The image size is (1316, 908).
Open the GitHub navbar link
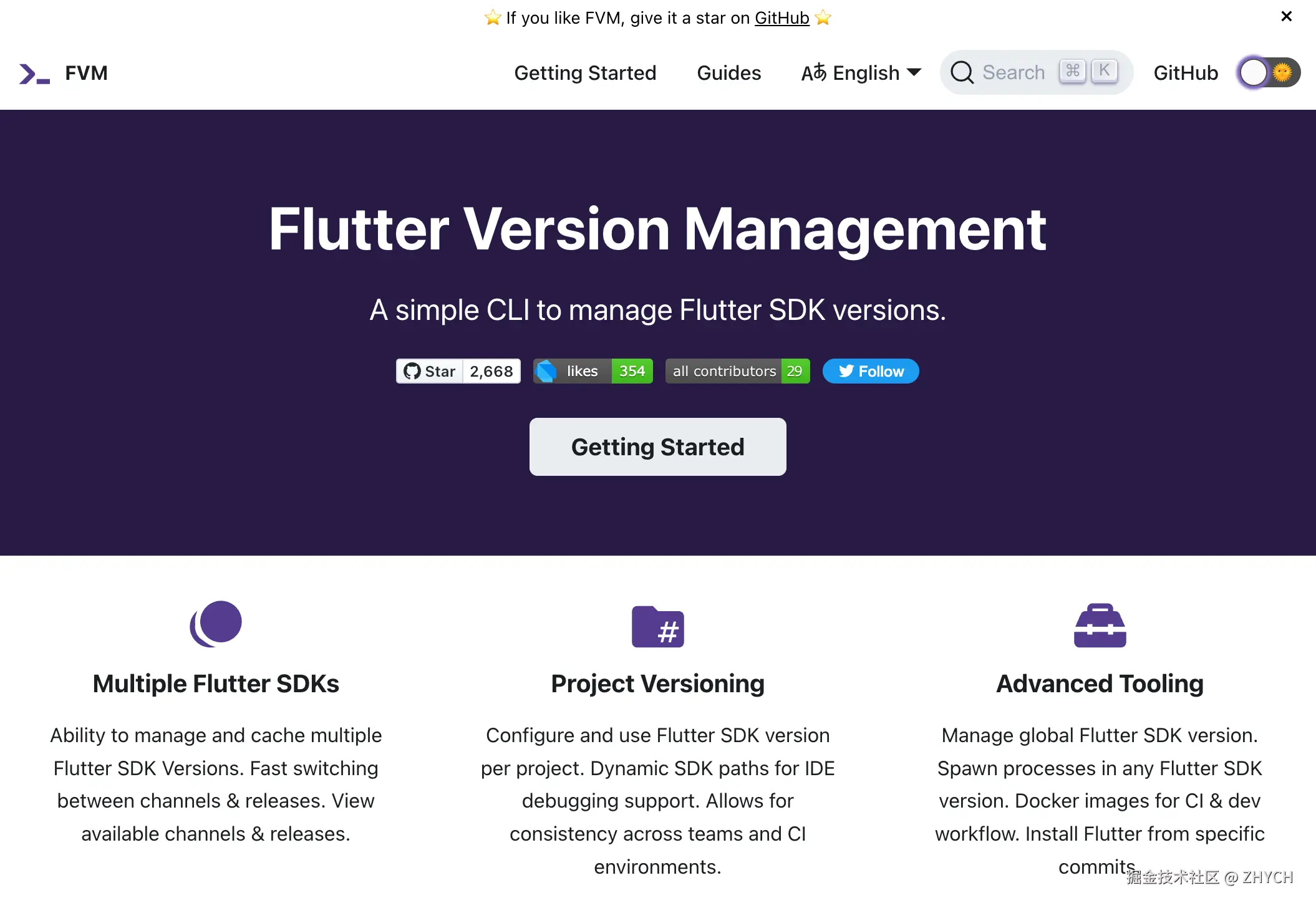(1185, 73)
